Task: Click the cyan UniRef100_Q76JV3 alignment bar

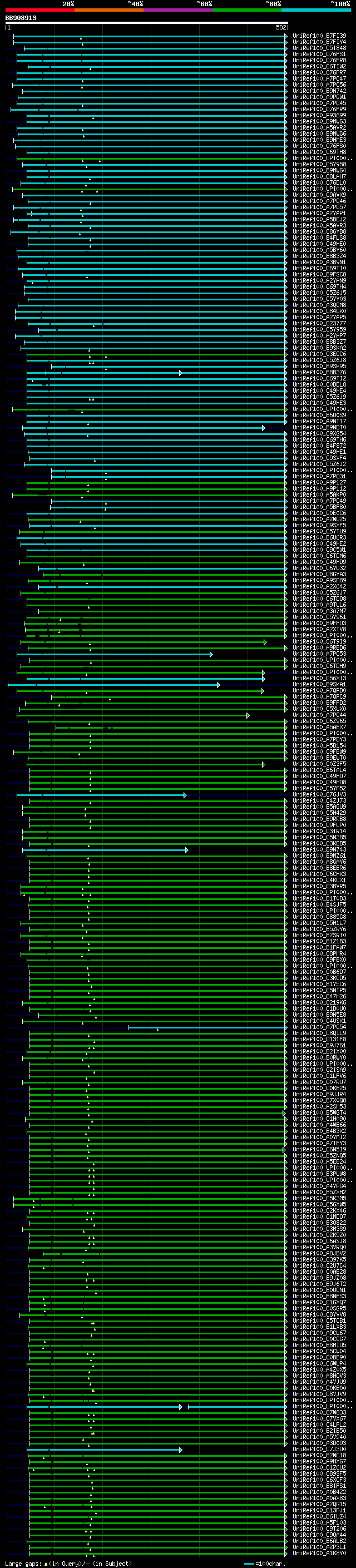Action: 102,795
